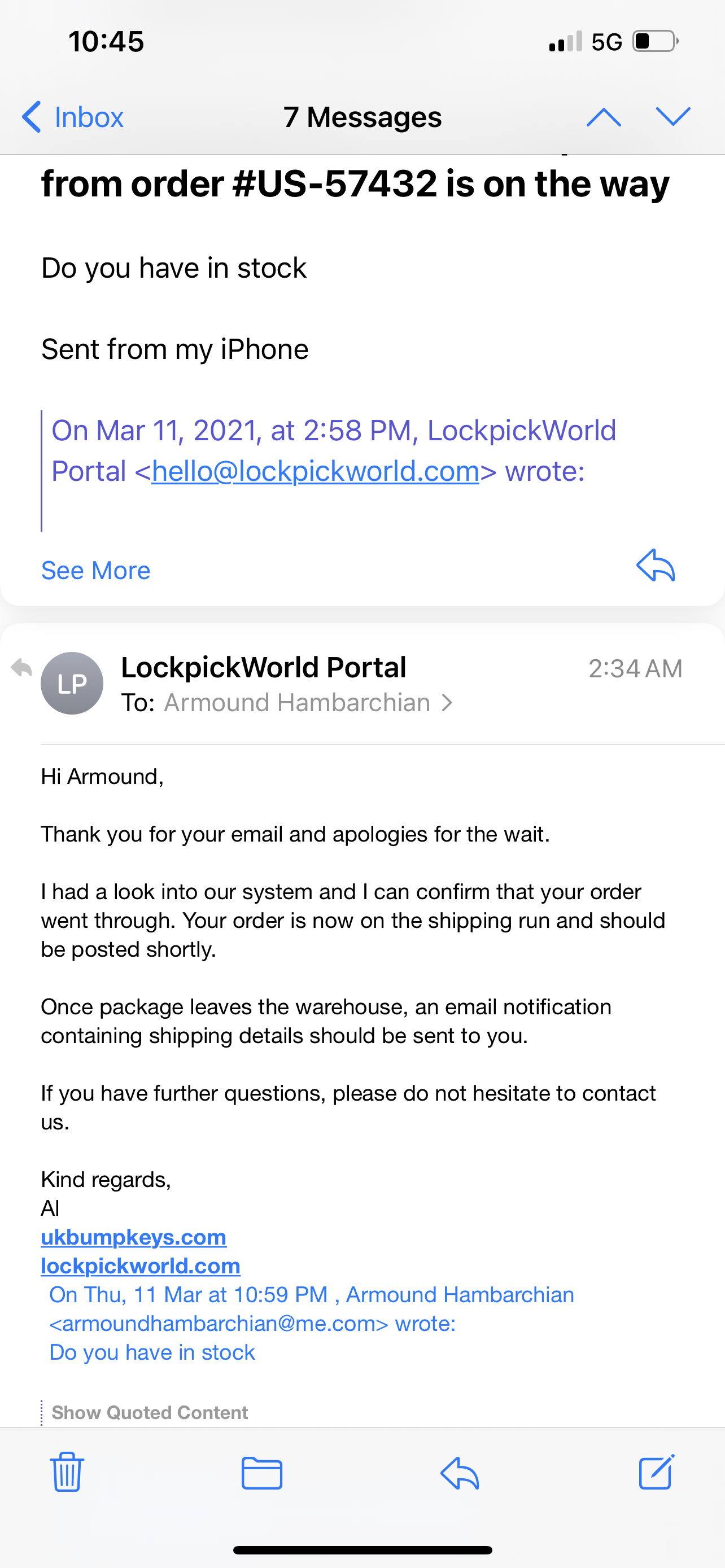Image resolution: width=725 pixels, height=1568 pixels.
Task: Show Quoted Content in the reply
Action: [149, 1412]
